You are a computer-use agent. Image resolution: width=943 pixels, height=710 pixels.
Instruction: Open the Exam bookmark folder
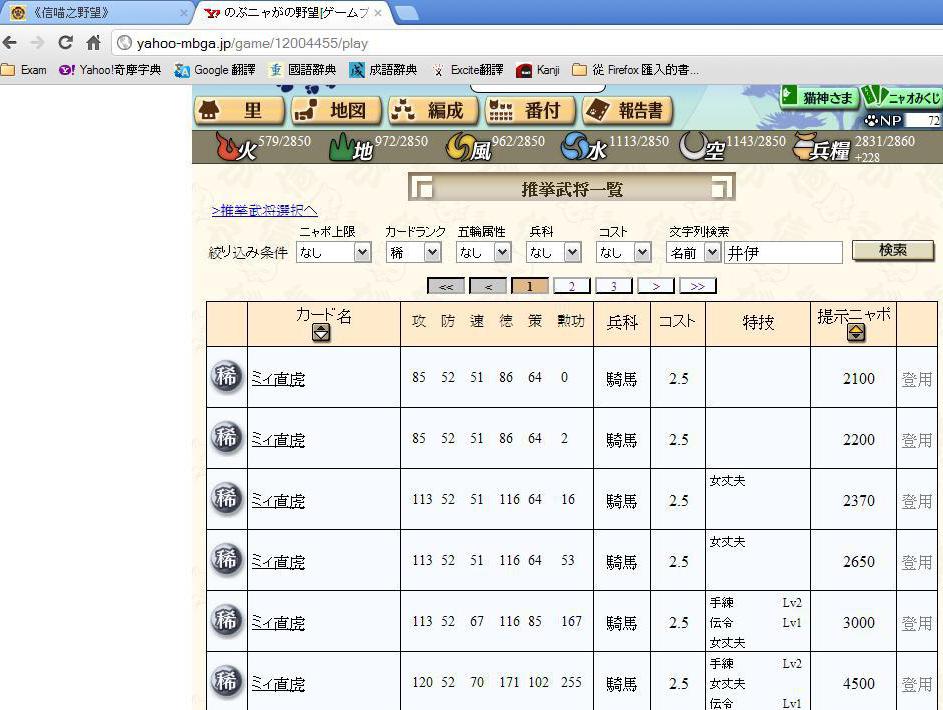click(24, 70)
